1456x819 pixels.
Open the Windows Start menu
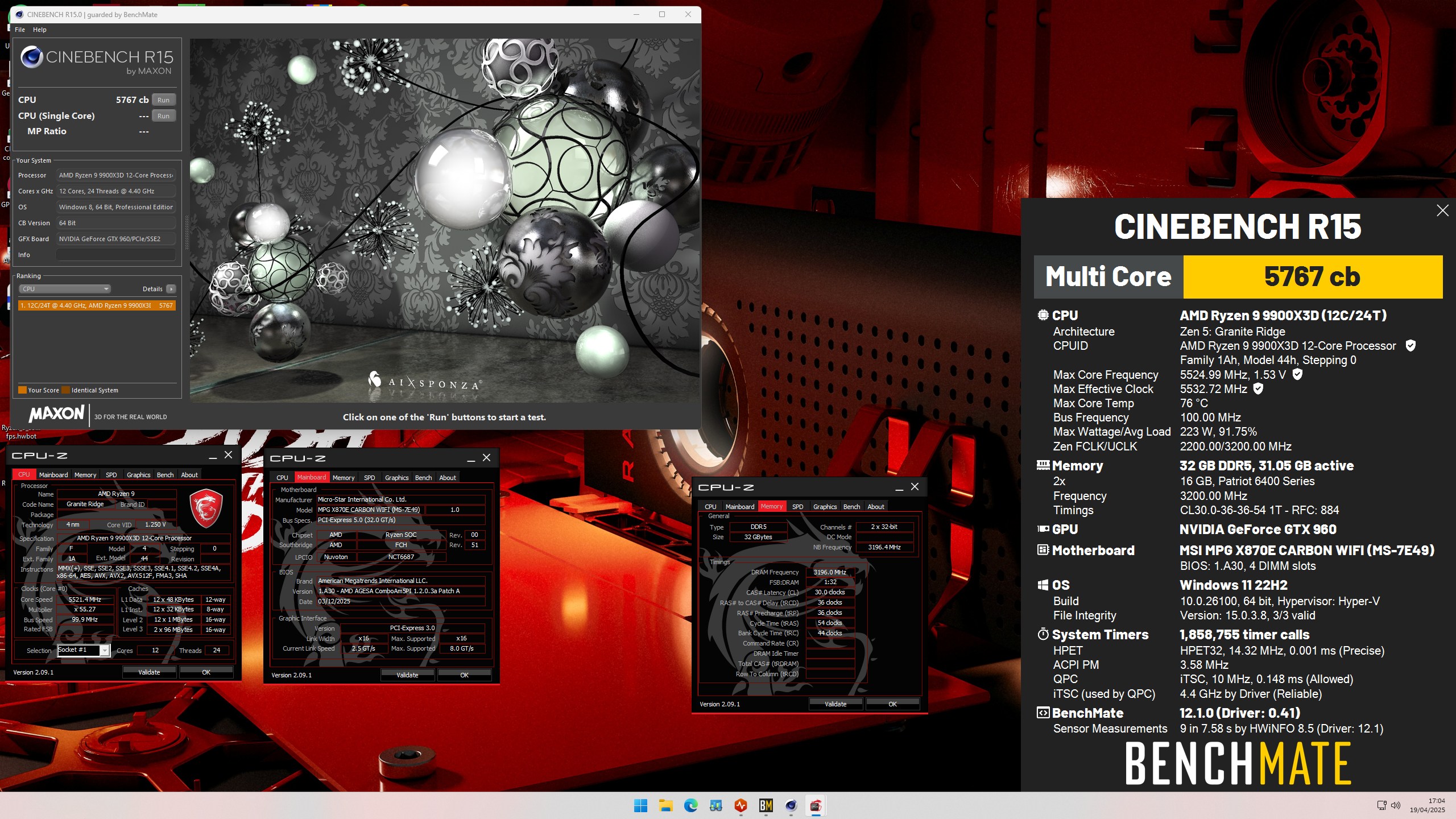640,805
